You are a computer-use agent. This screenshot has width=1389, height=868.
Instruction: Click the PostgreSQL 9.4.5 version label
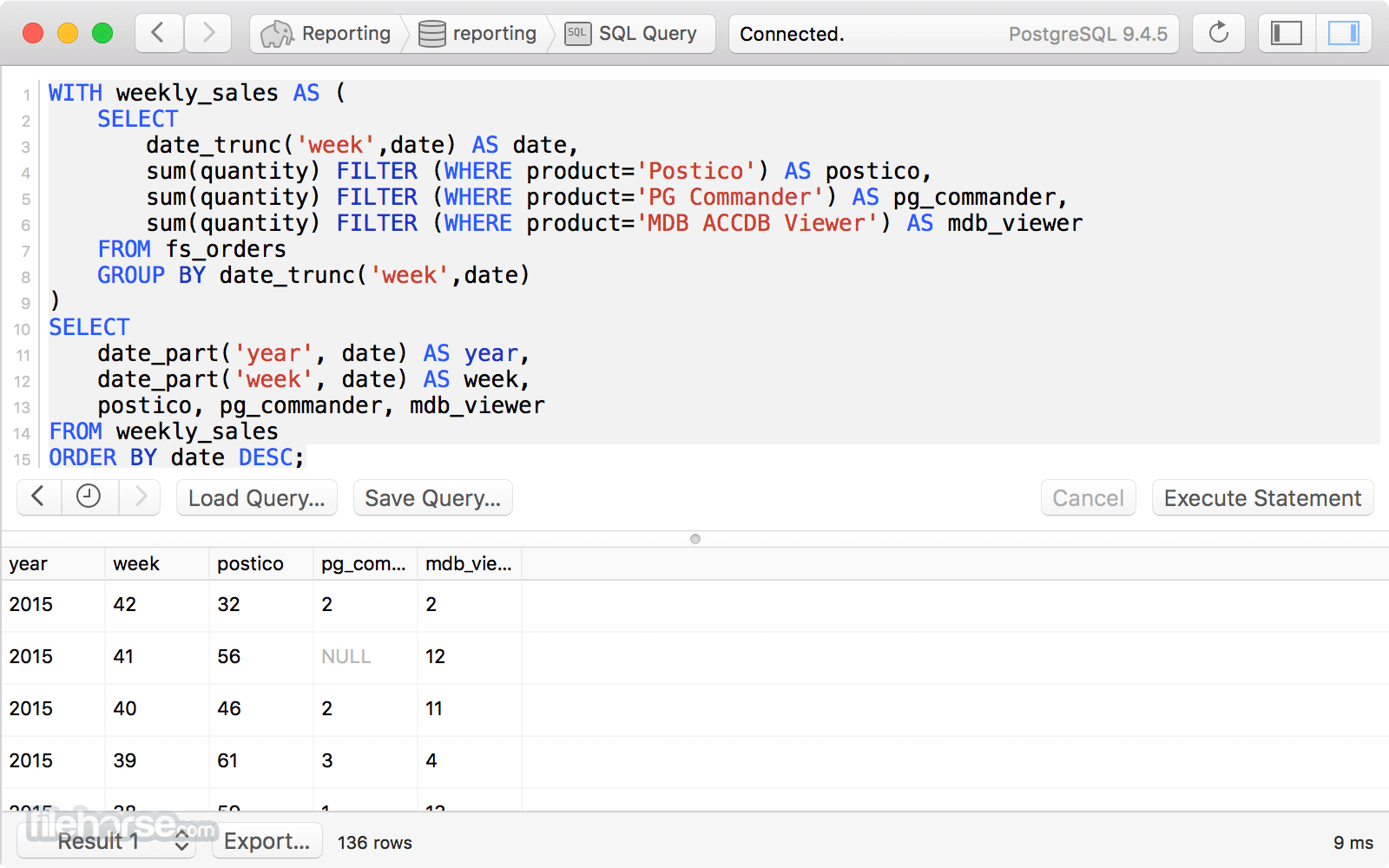[1088, 34]
